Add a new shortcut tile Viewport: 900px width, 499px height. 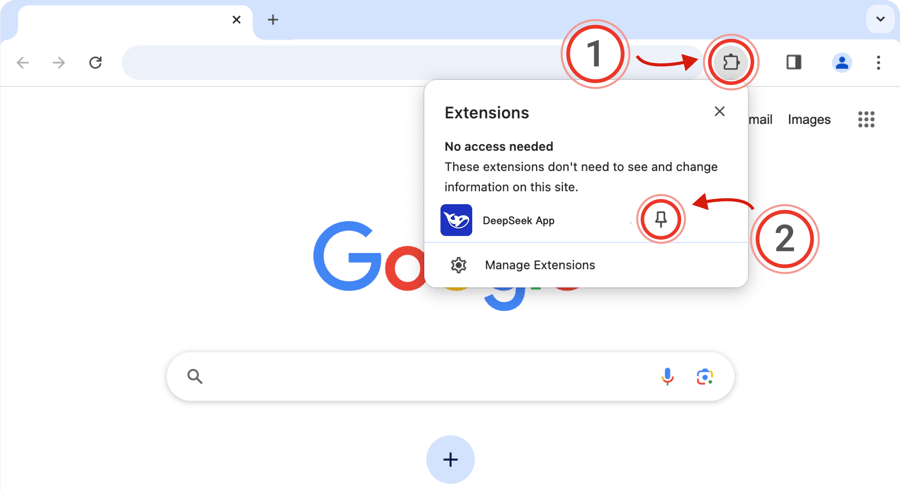451,459
